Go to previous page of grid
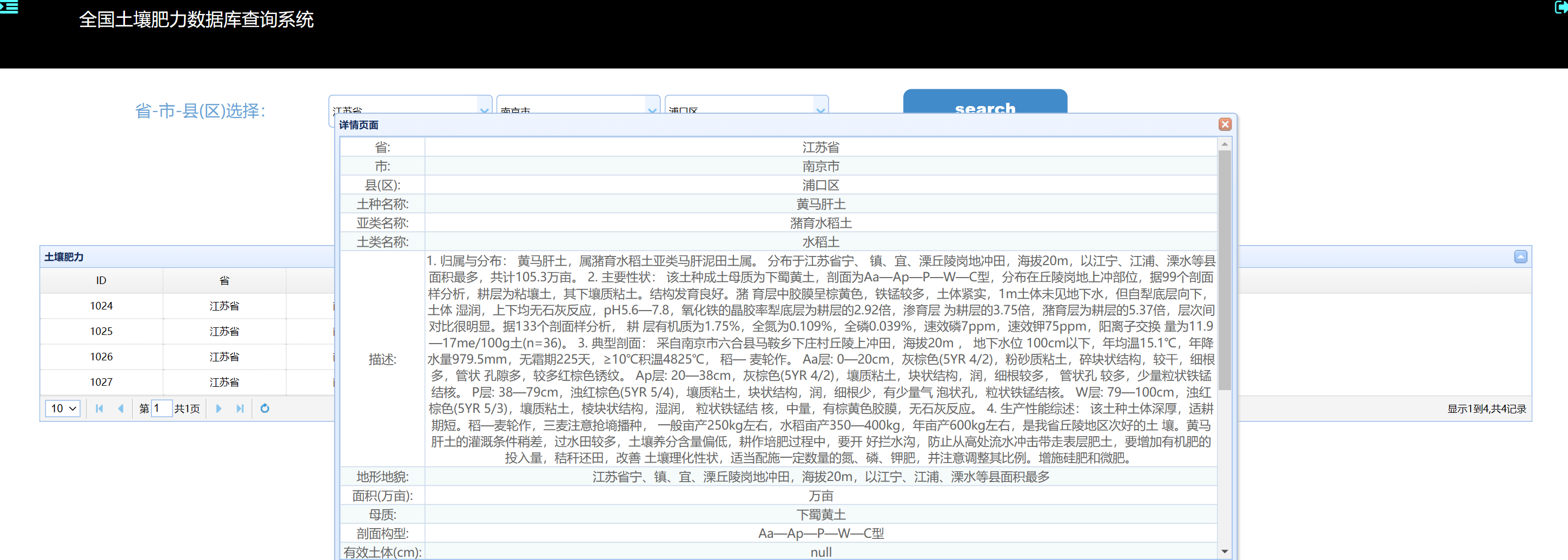 coord(121,409)
